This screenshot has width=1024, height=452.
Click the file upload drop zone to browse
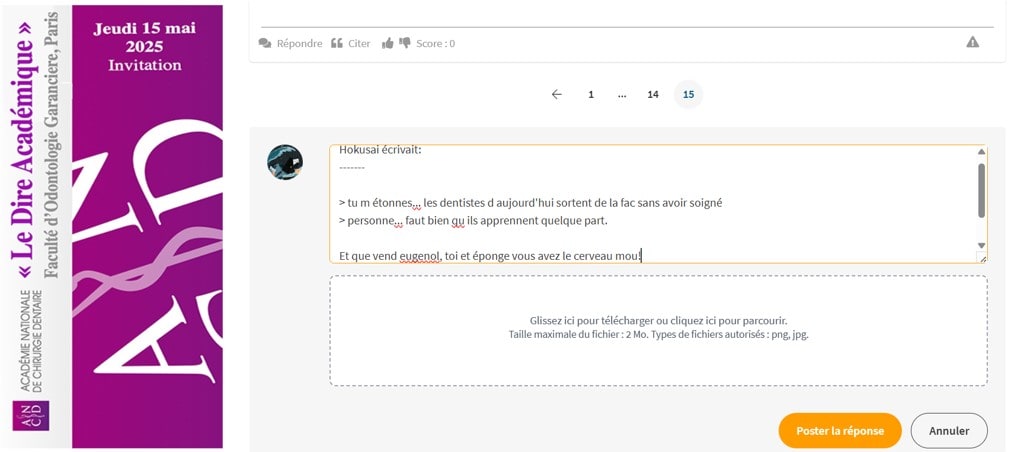click(658, 330)
